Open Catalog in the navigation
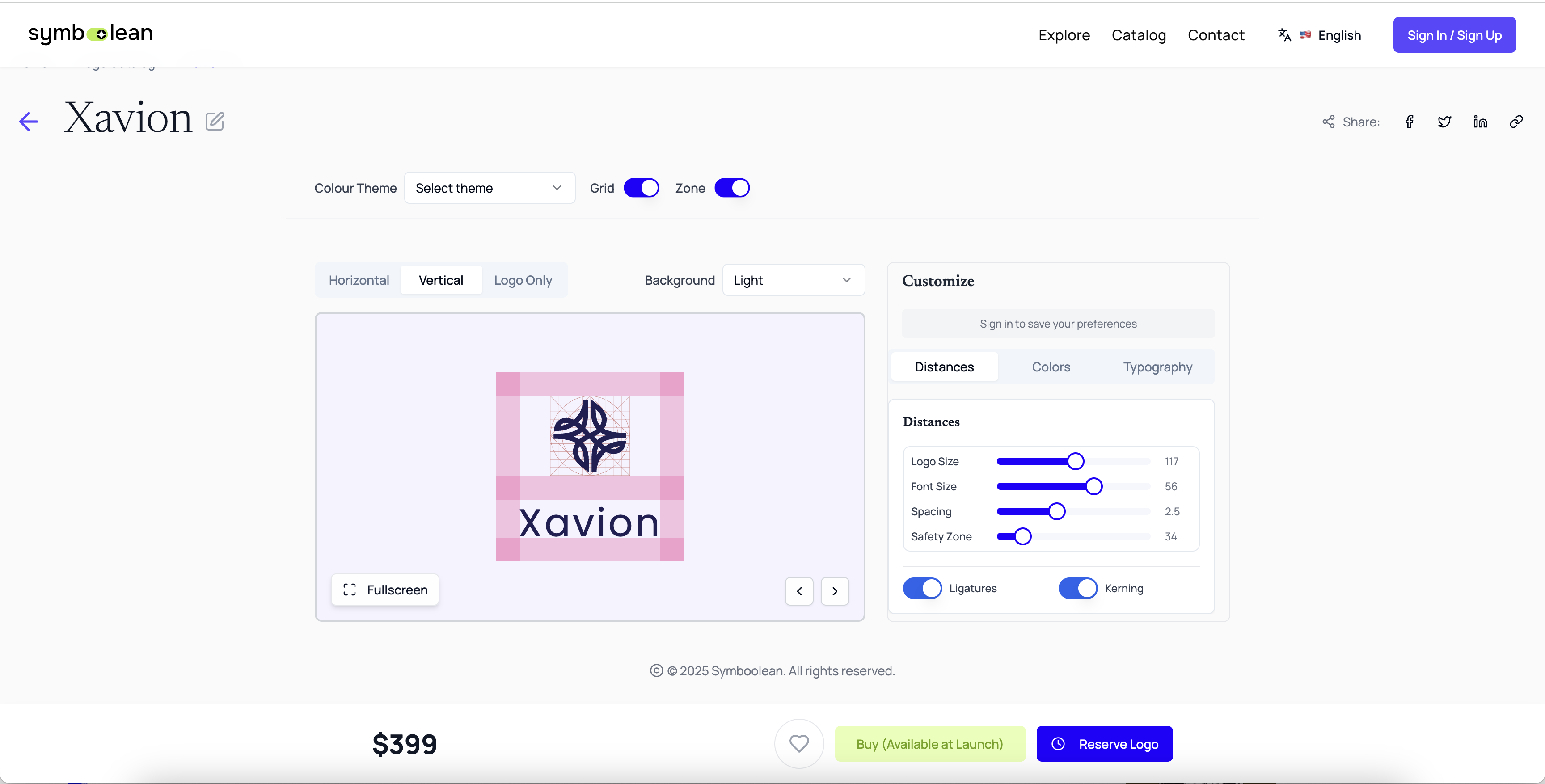Screen dimensions: 1545x784 pyautogui.click(x=1138, y=35)
